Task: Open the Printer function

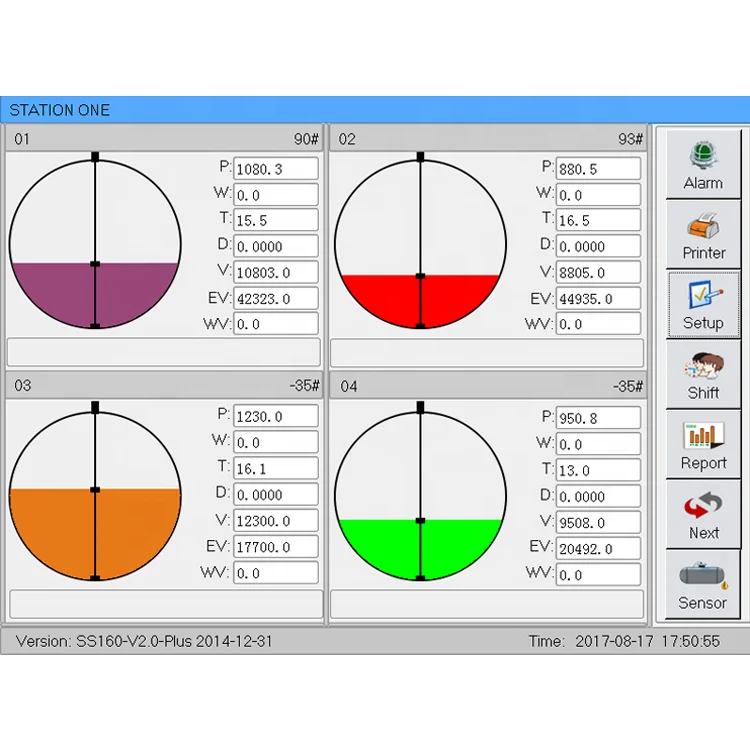Action: pos(703,234)
